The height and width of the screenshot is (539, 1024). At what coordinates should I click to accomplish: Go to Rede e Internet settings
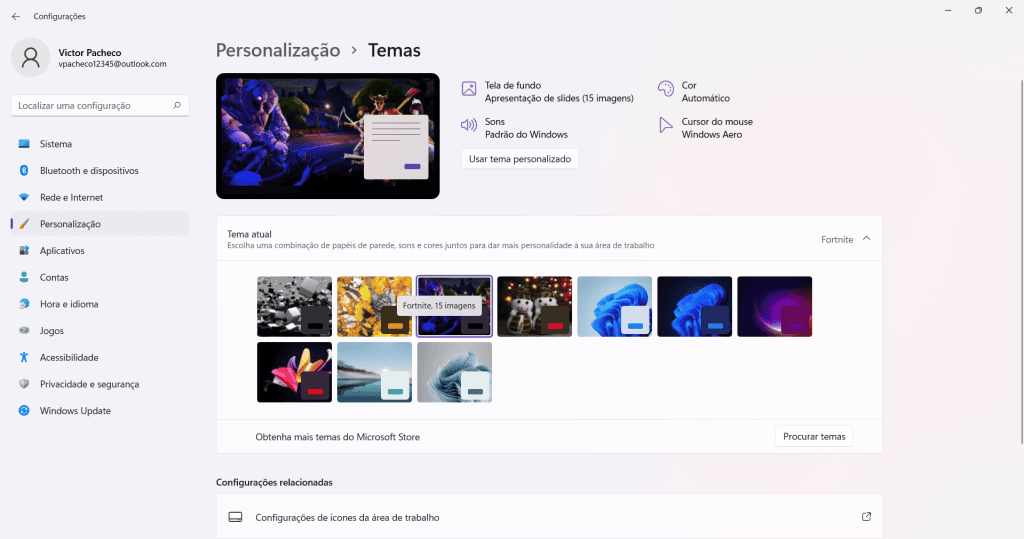point(100,197)
